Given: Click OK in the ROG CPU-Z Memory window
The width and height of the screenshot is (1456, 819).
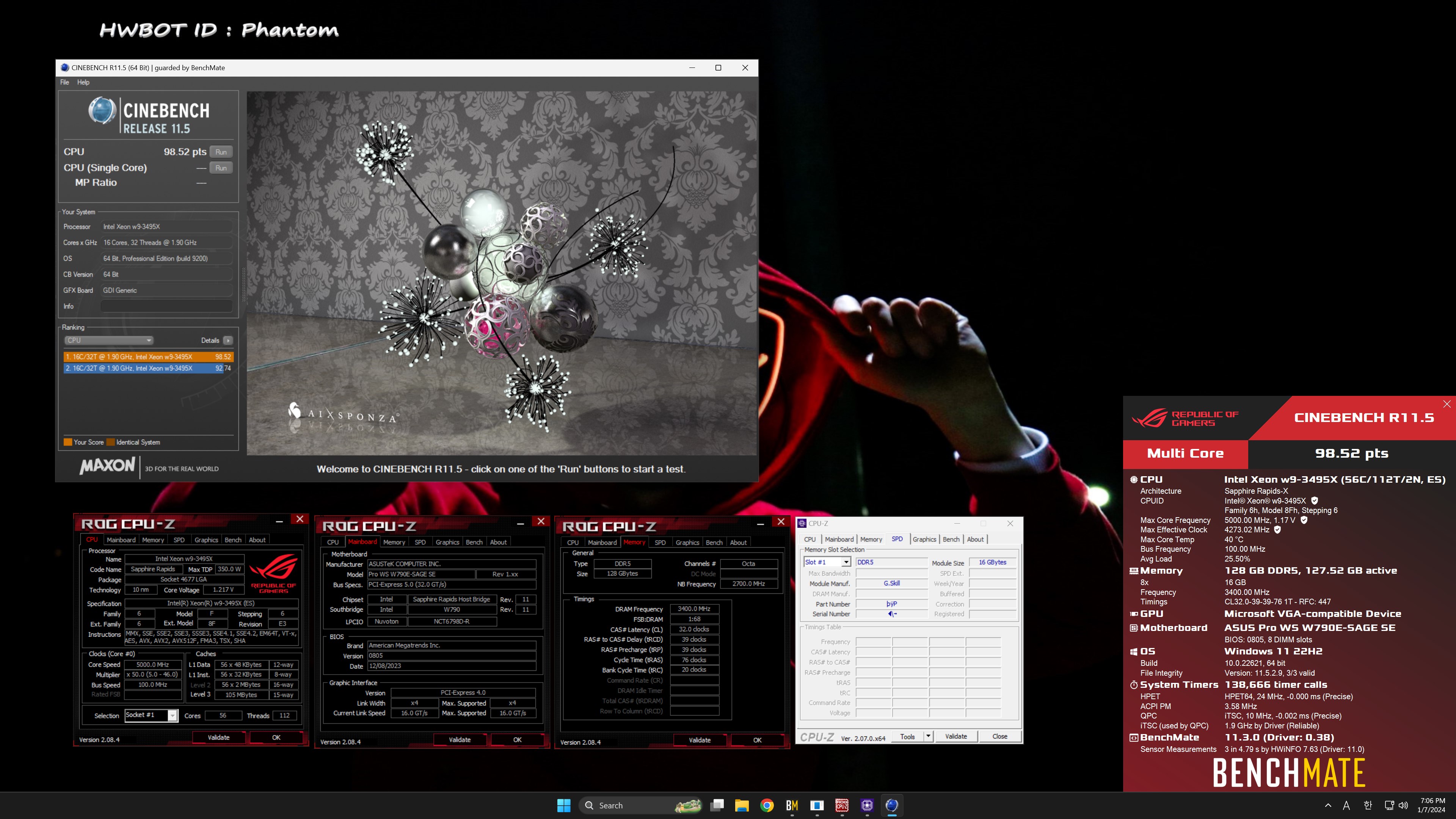Looking at the screenshot, I should click(x=758, y=741).
